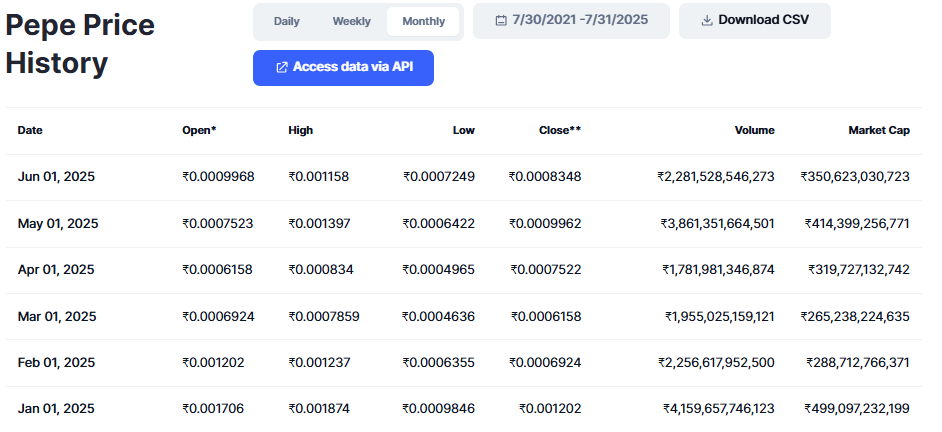
Task: Click the April close value ₹0.0007522
Action: tap(546, 269)
